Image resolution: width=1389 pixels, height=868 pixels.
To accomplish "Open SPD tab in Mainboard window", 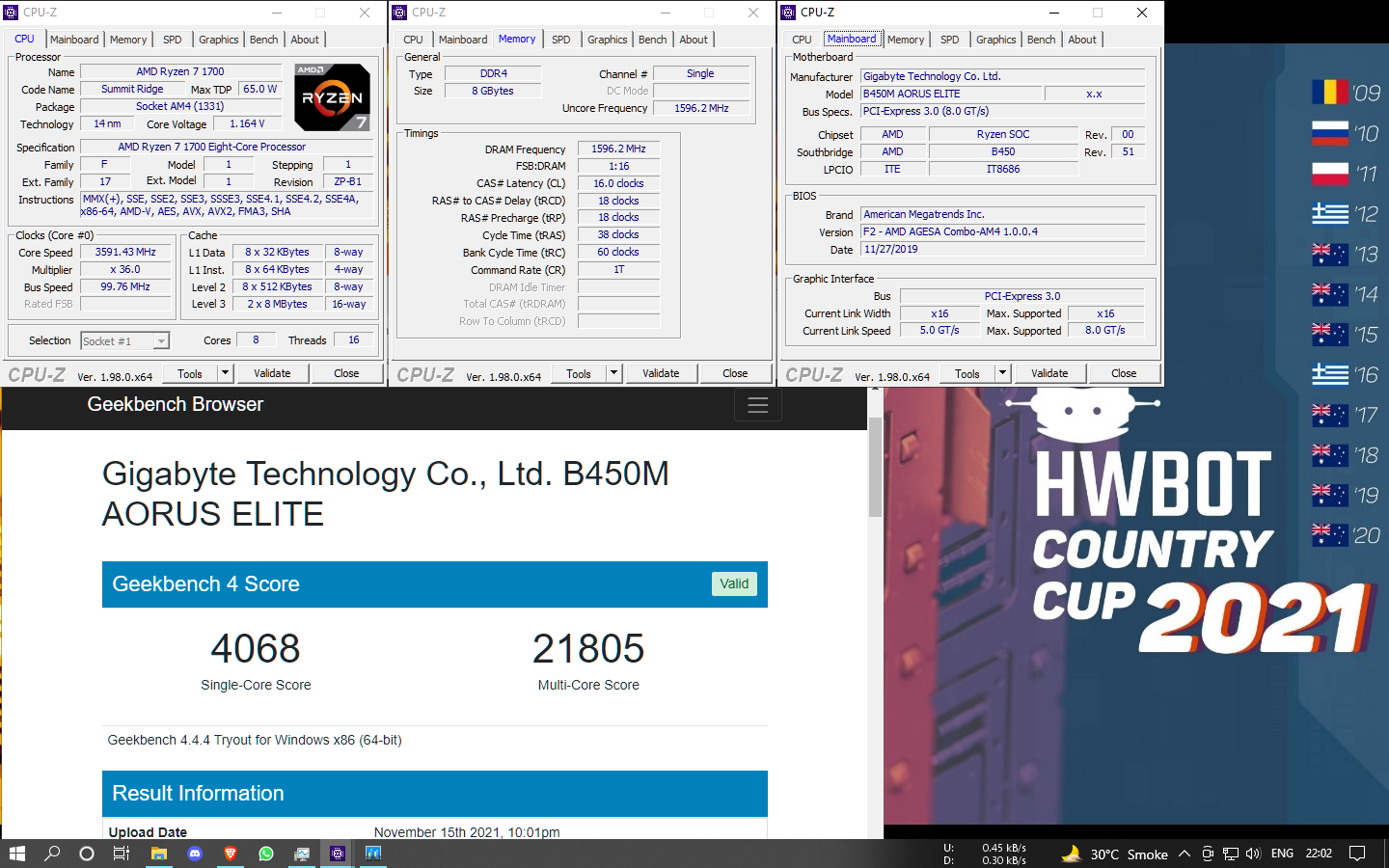I will pos(949,40).
